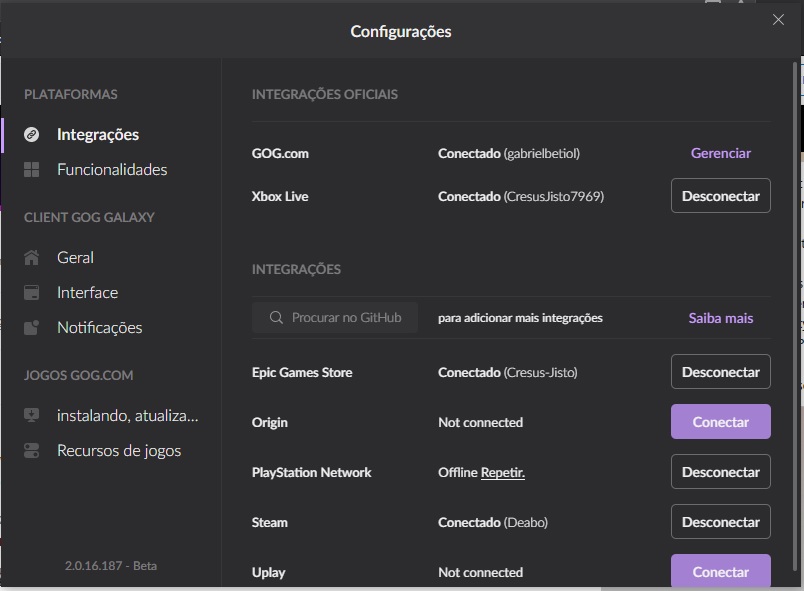Click the INTEGRAÇÕES OFICIAIS heading
Image resolution: width=804 pixels, height=591 pixels.
pyautogui.click(x=325, y=94)
